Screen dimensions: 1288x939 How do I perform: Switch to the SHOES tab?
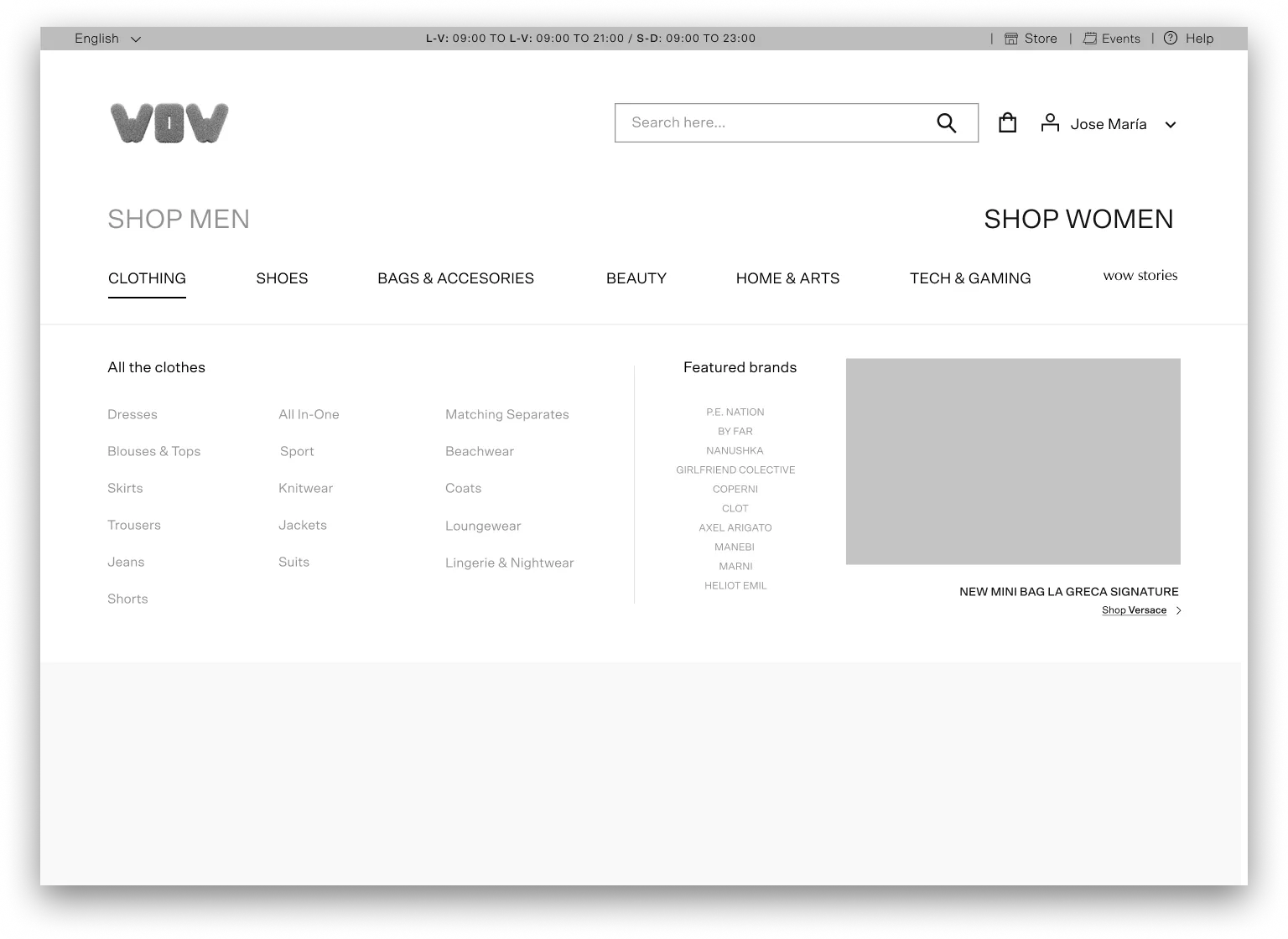tap(282, 278)
